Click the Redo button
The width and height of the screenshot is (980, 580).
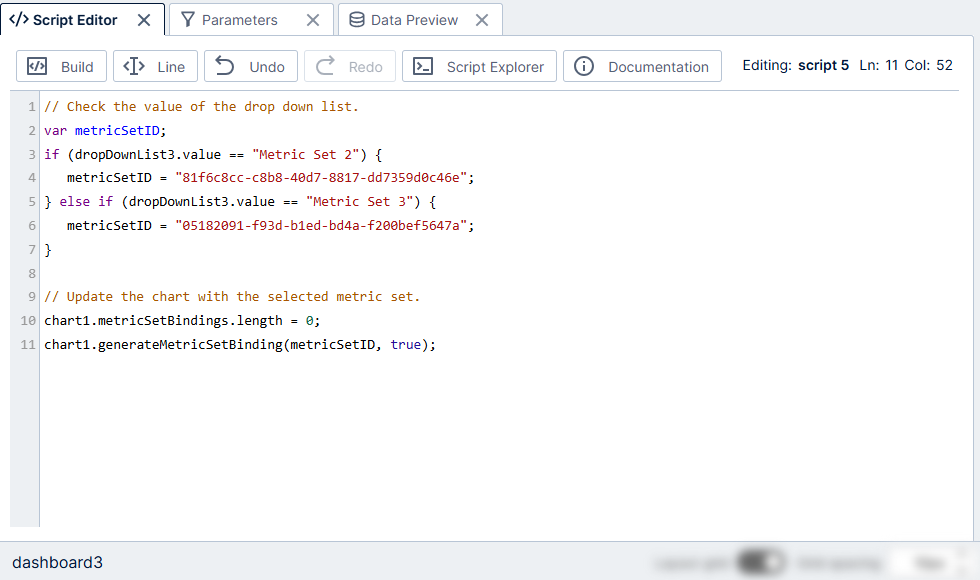coord(350,67)
